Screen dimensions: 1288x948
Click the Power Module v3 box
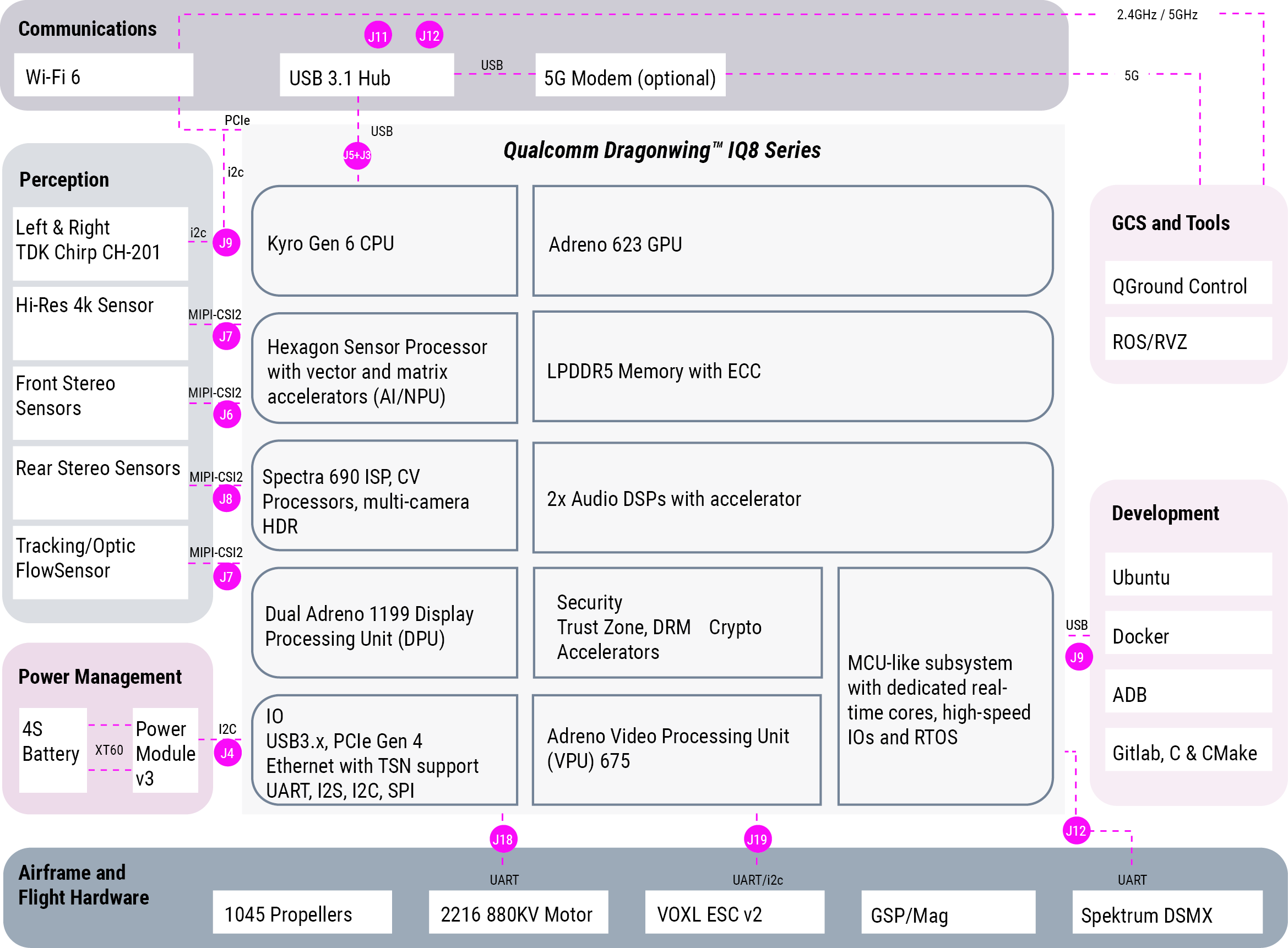165,750
